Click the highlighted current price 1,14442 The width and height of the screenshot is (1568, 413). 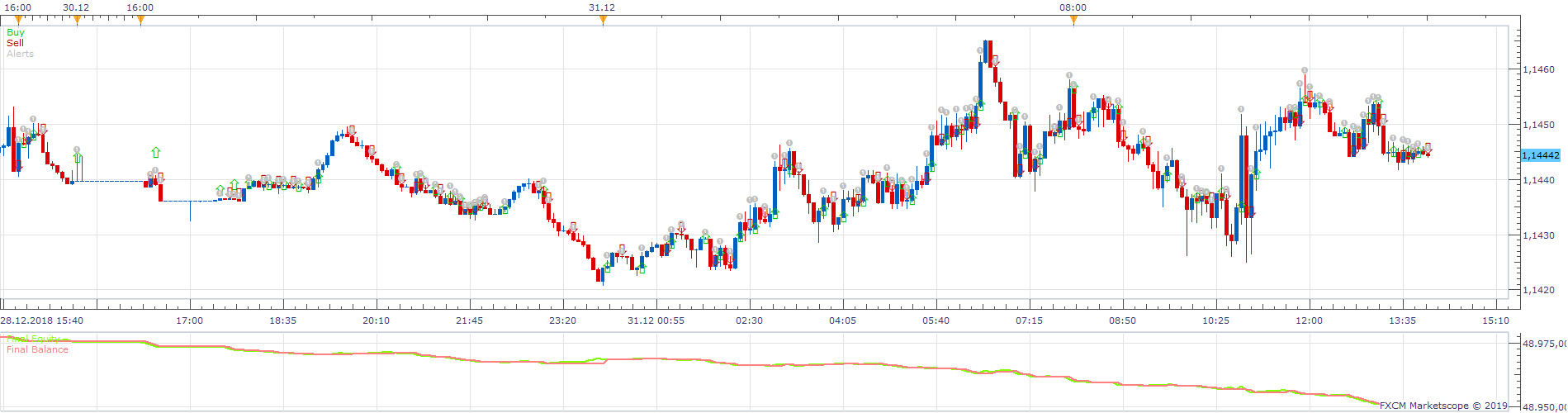tap(1540, 155)
